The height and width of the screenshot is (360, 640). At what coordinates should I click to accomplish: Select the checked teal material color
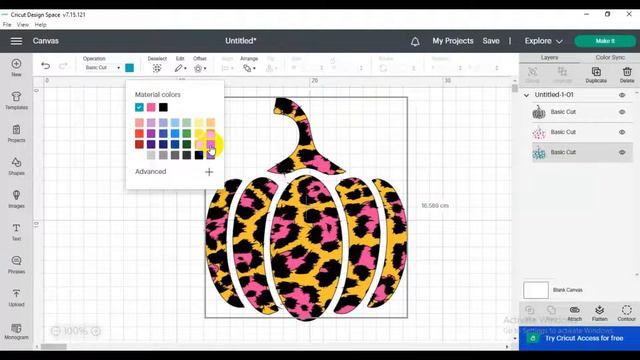pyautogui.click(x=139, y=107)
